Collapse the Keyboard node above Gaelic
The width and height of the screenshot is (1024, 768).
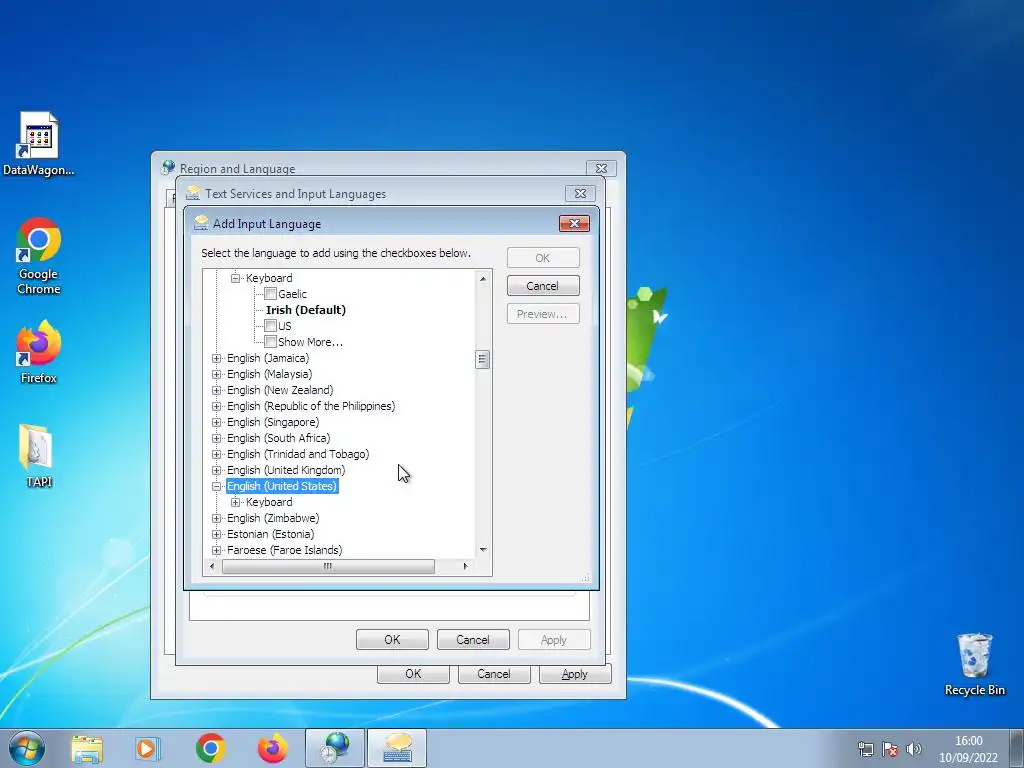(235, 278)
